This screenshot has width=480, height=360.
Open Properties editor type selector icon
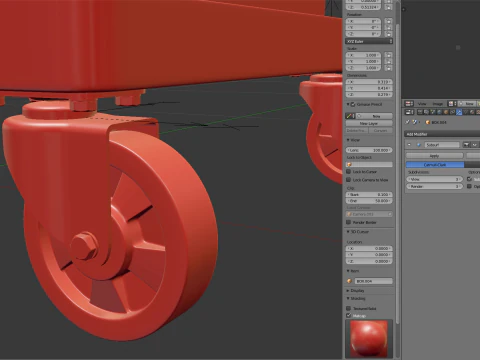tap(409, 112)
